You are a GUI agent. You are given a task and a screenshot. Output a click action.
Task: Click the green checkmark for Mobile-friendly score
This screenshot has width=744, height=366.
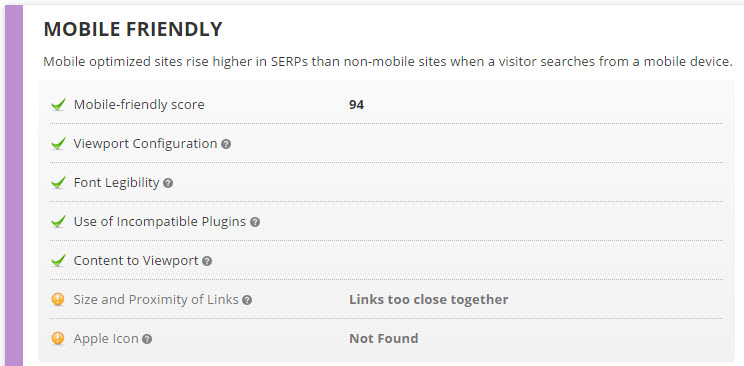pos(58,104)
